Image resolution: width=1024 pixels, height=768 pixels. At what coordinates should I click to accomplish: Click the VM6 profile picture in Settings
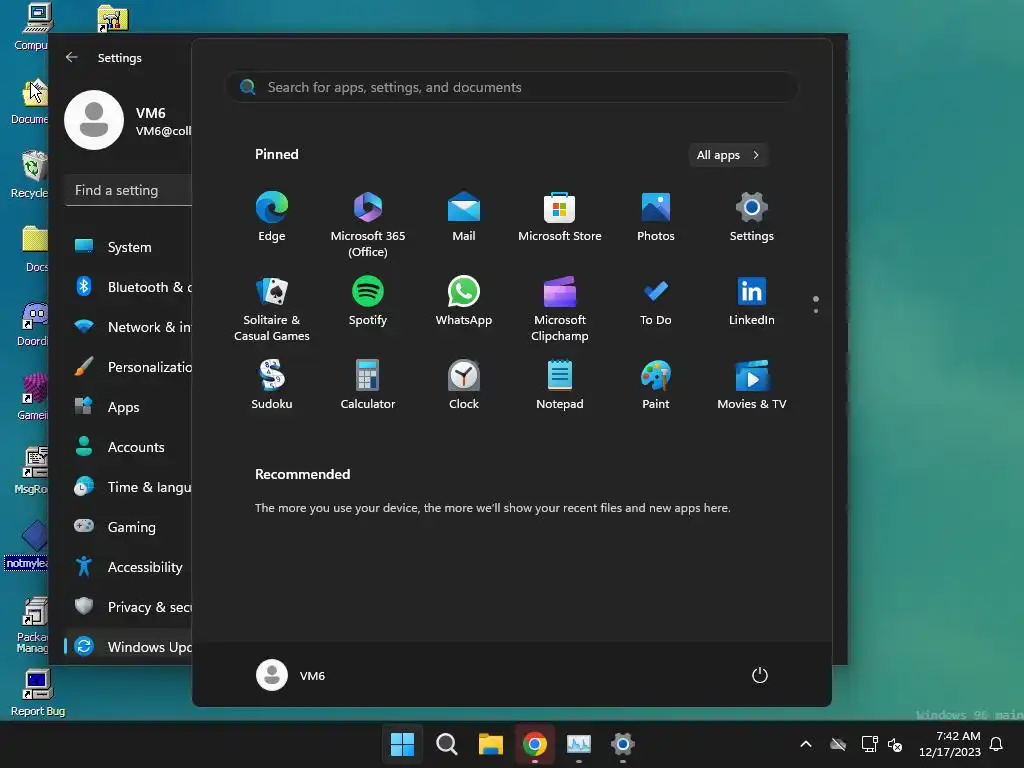click(x=94, y=120)
